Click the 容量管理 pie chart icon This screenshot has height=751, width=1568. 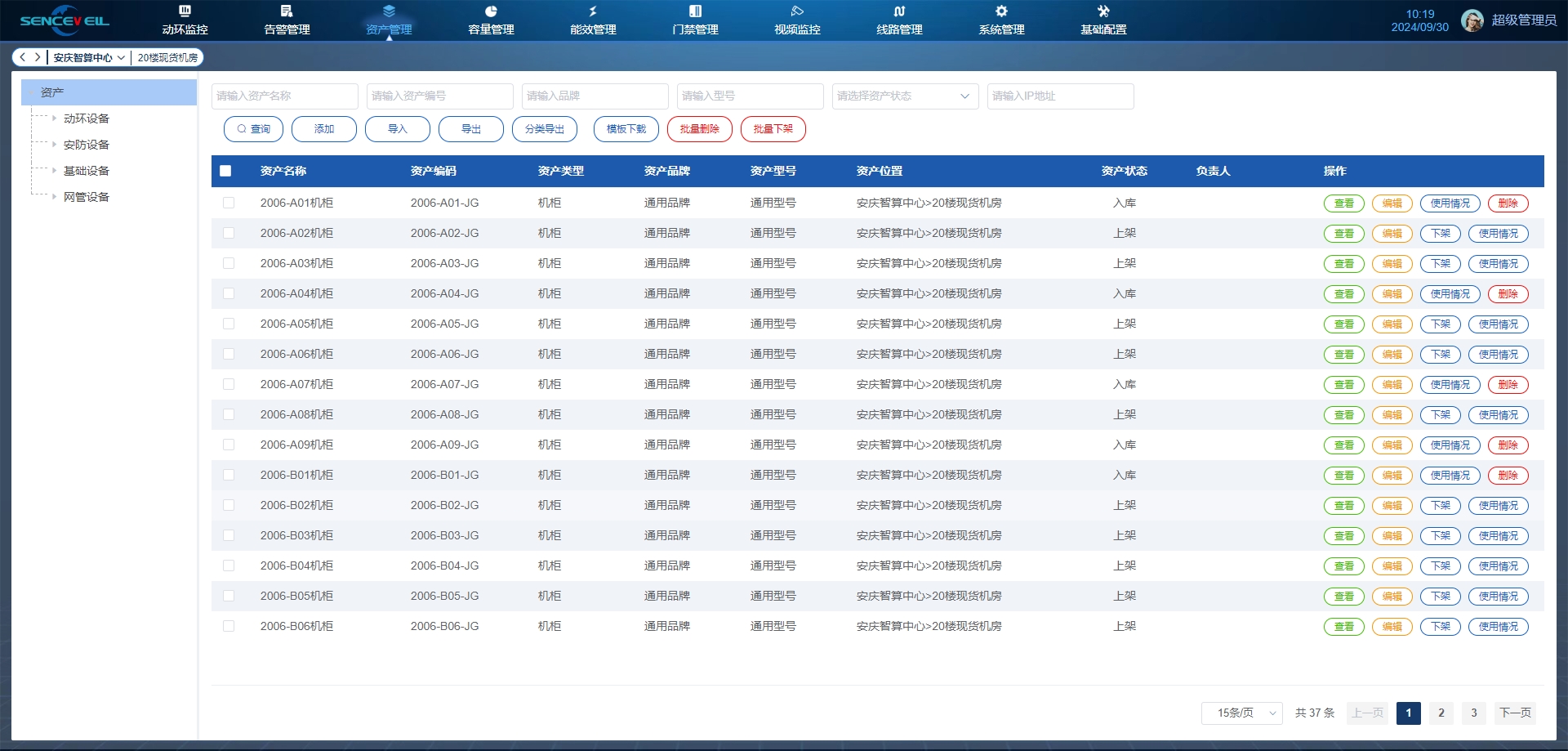[x=491, y=11]
